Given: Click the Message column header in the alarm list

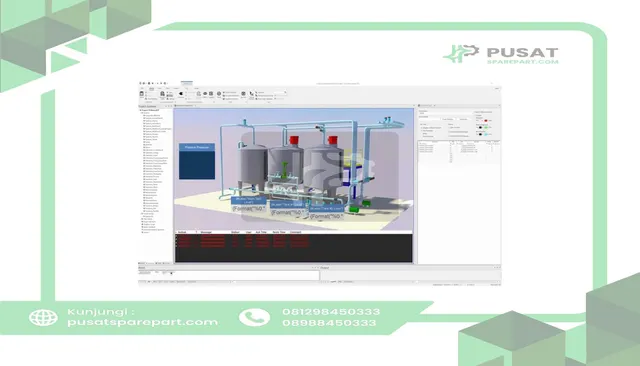Looking at the screenshot, I should click(207, 232).
